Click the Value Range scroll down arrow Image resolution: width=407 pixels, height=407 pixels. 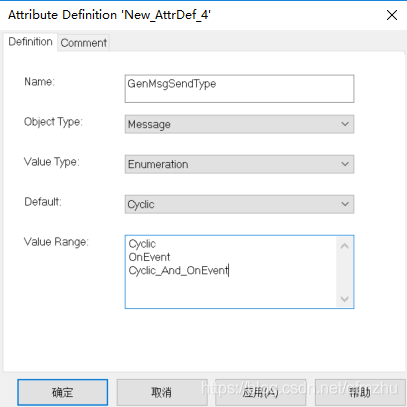click(x=345, y=299)
